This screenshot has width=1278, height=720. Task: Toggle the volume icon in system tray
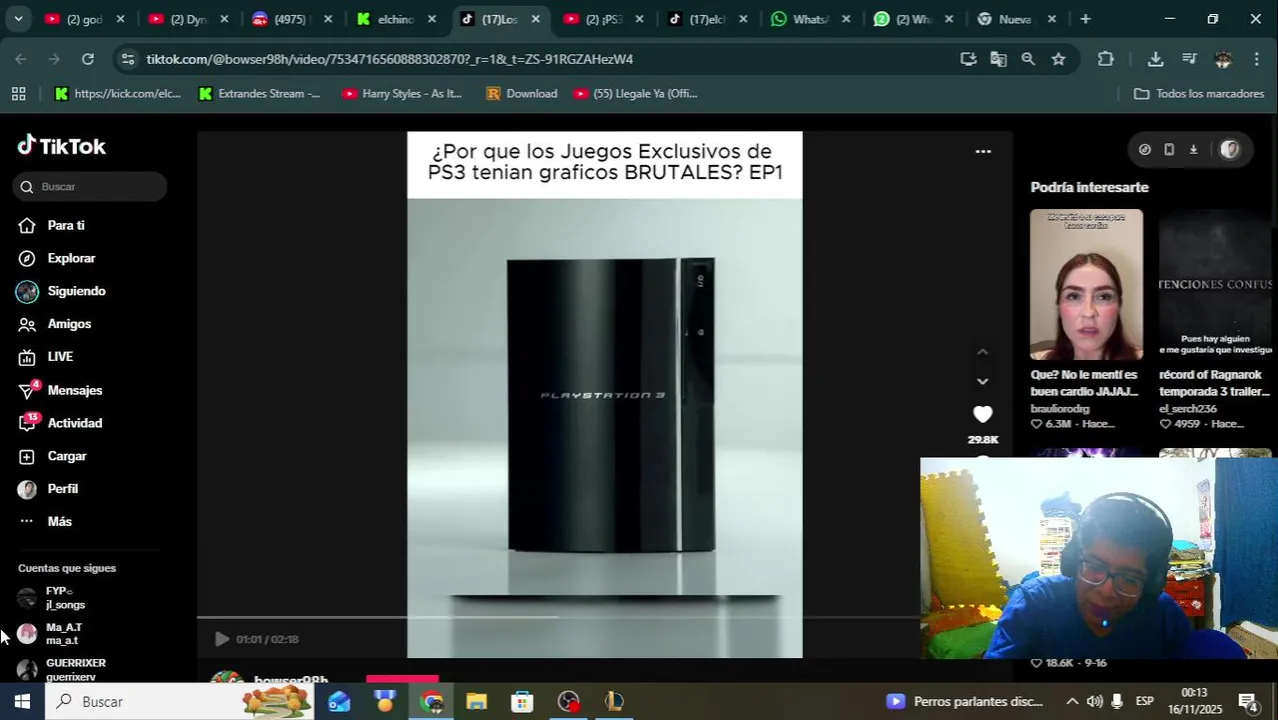coord(1094,702)
